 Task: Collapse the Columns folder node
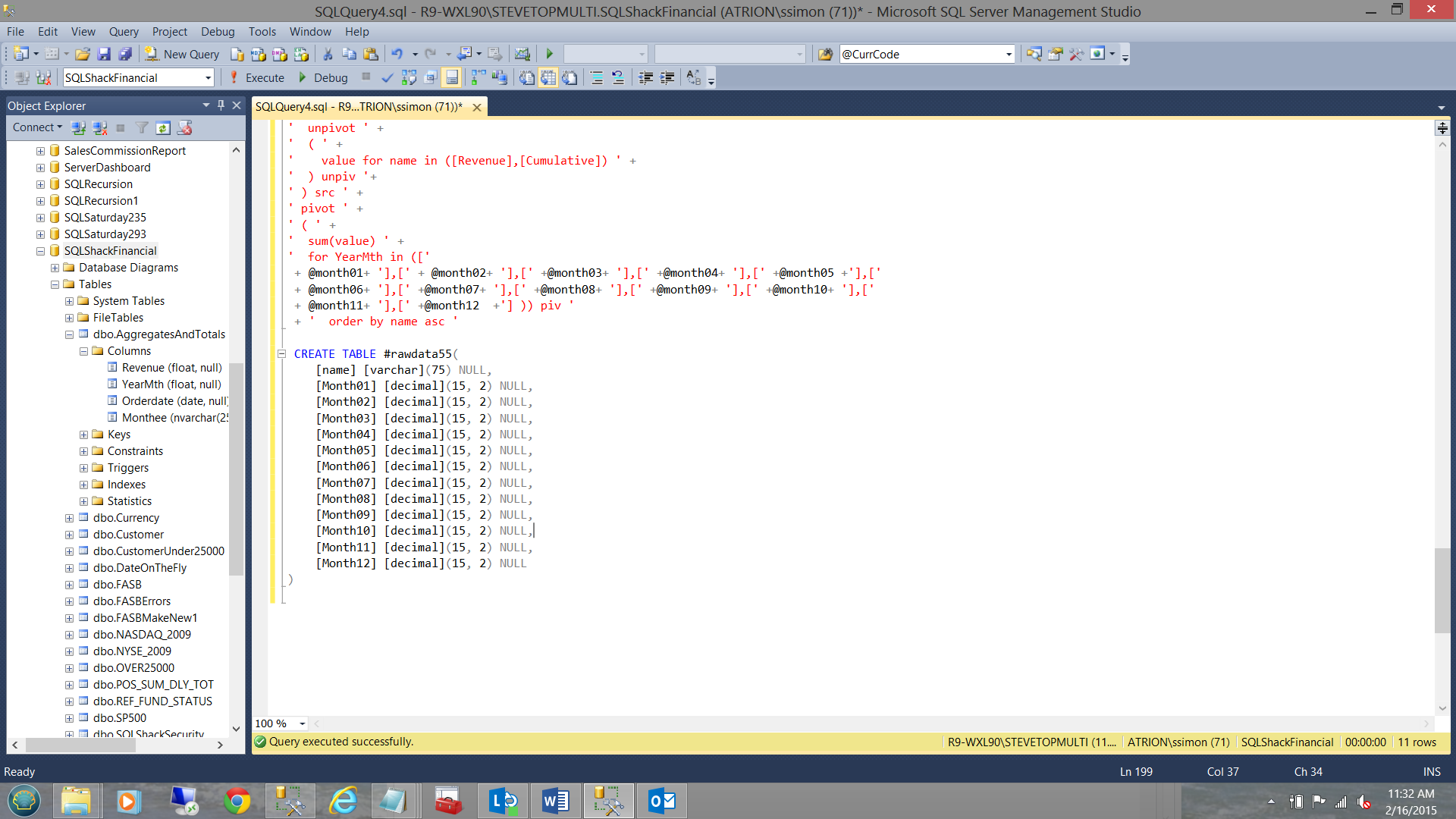tap(83, 351)
